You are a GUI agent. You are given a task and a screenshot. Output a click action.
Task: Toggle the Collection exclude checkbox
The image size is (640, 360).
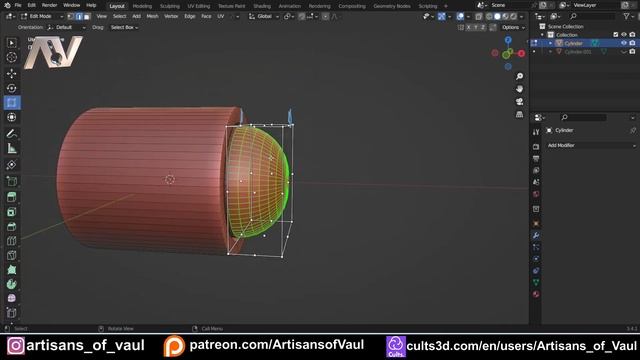[616, 35]
